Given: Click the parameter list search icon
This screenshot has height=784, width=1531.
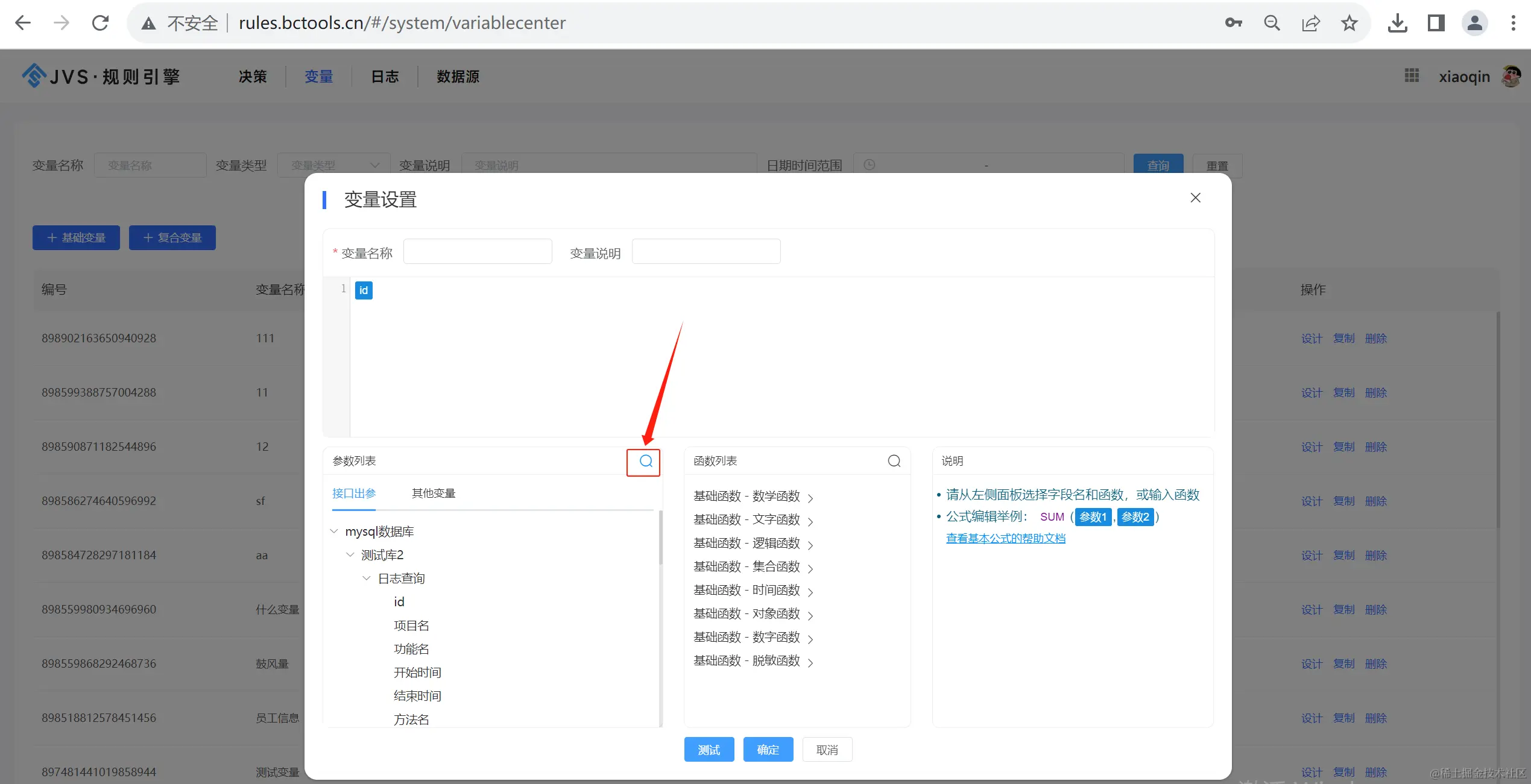Looking at the screenshot, I should [645, 461].
